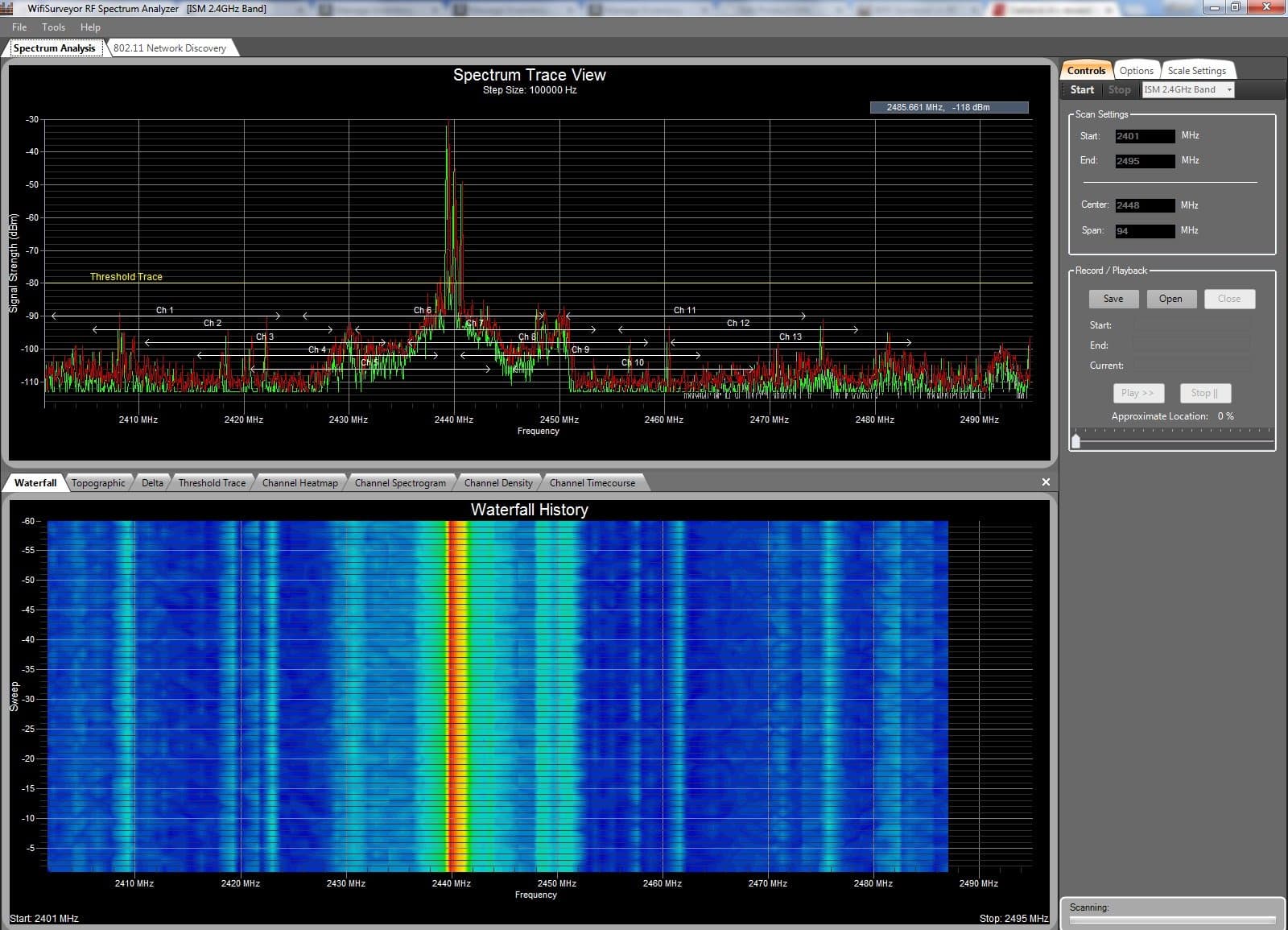Switch to the Channel Spectrogram view
Screen dimensions: 1288x930
(400, 482)
